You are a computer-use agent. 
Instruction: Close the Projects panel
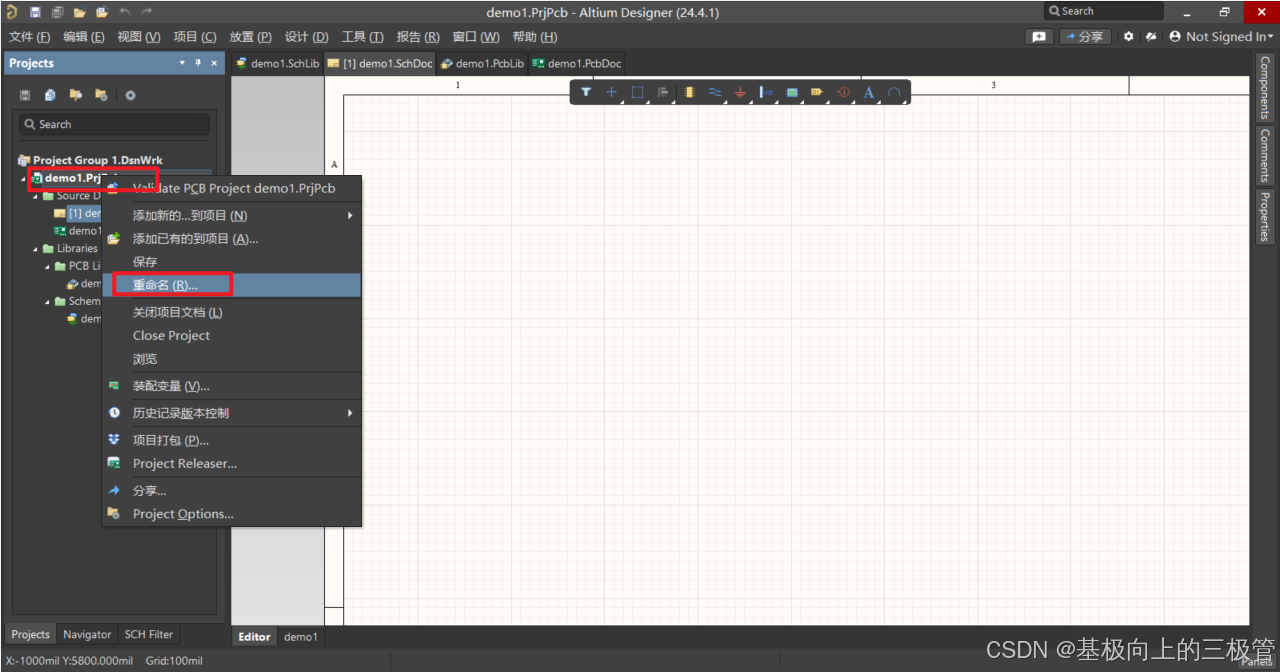point(213,63)
